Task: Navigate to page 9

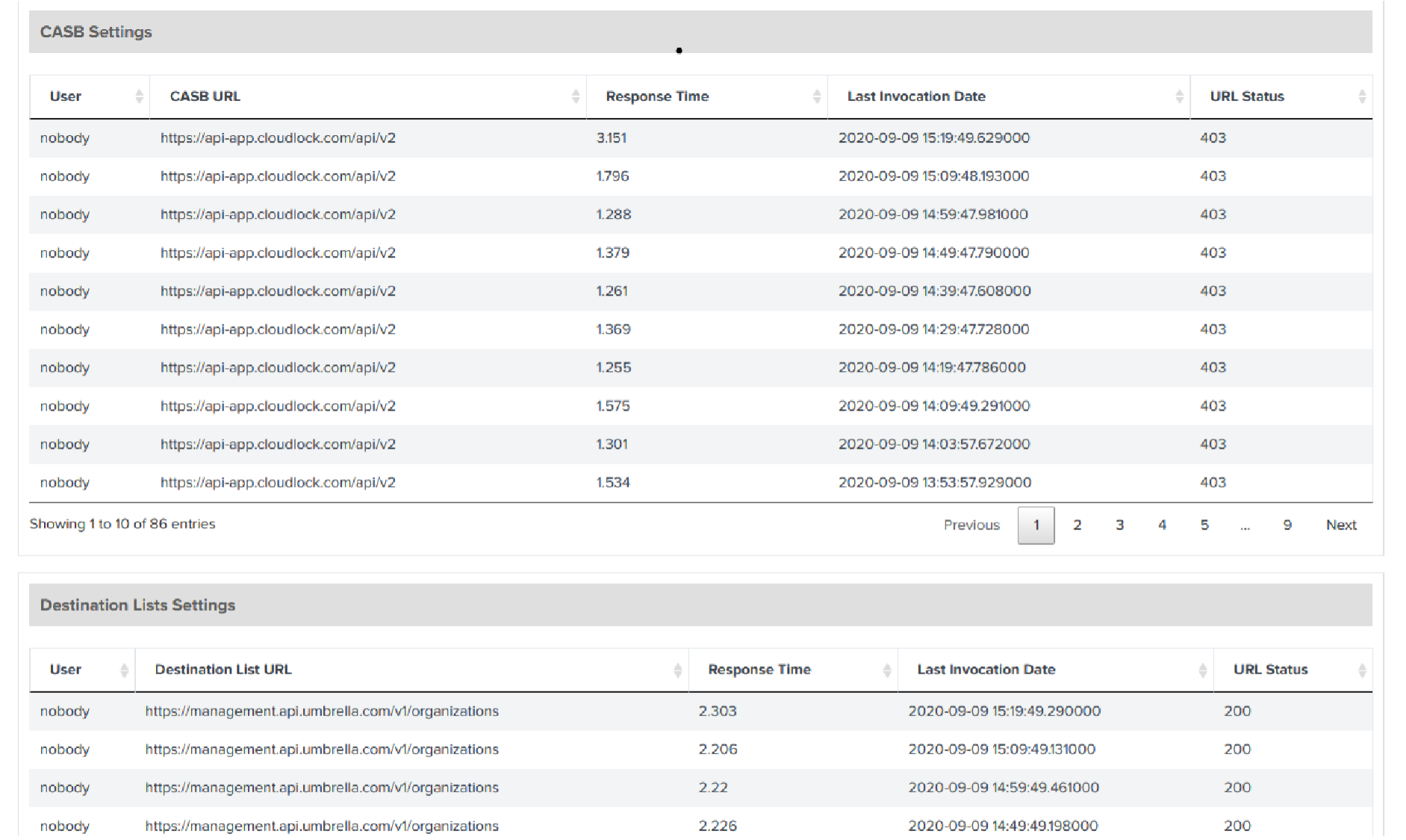Action: pyautogui.click(x=1287, y=525)
